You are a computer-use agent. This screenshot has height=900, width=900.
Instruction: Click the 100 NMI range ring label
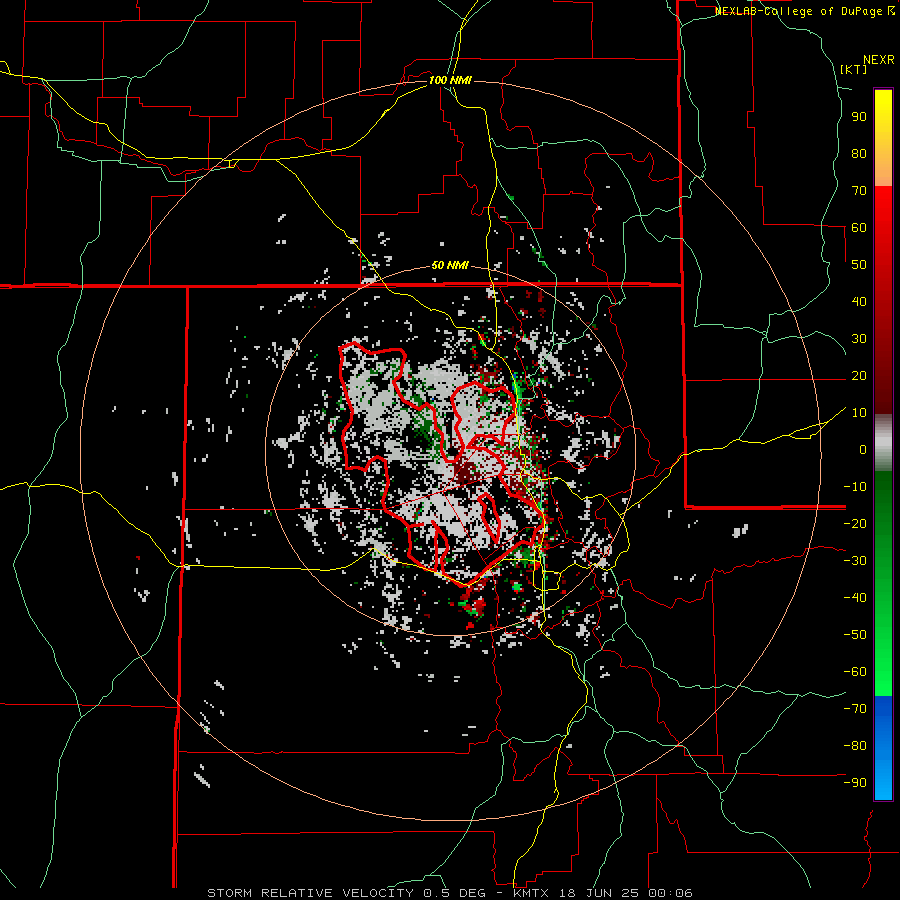point(450,80)
